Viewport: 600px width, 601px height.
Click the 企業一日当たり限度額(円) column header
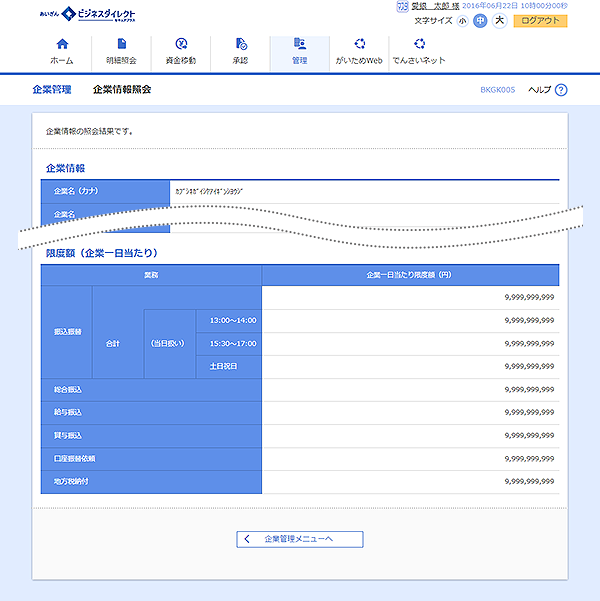(x=409, y=275)
